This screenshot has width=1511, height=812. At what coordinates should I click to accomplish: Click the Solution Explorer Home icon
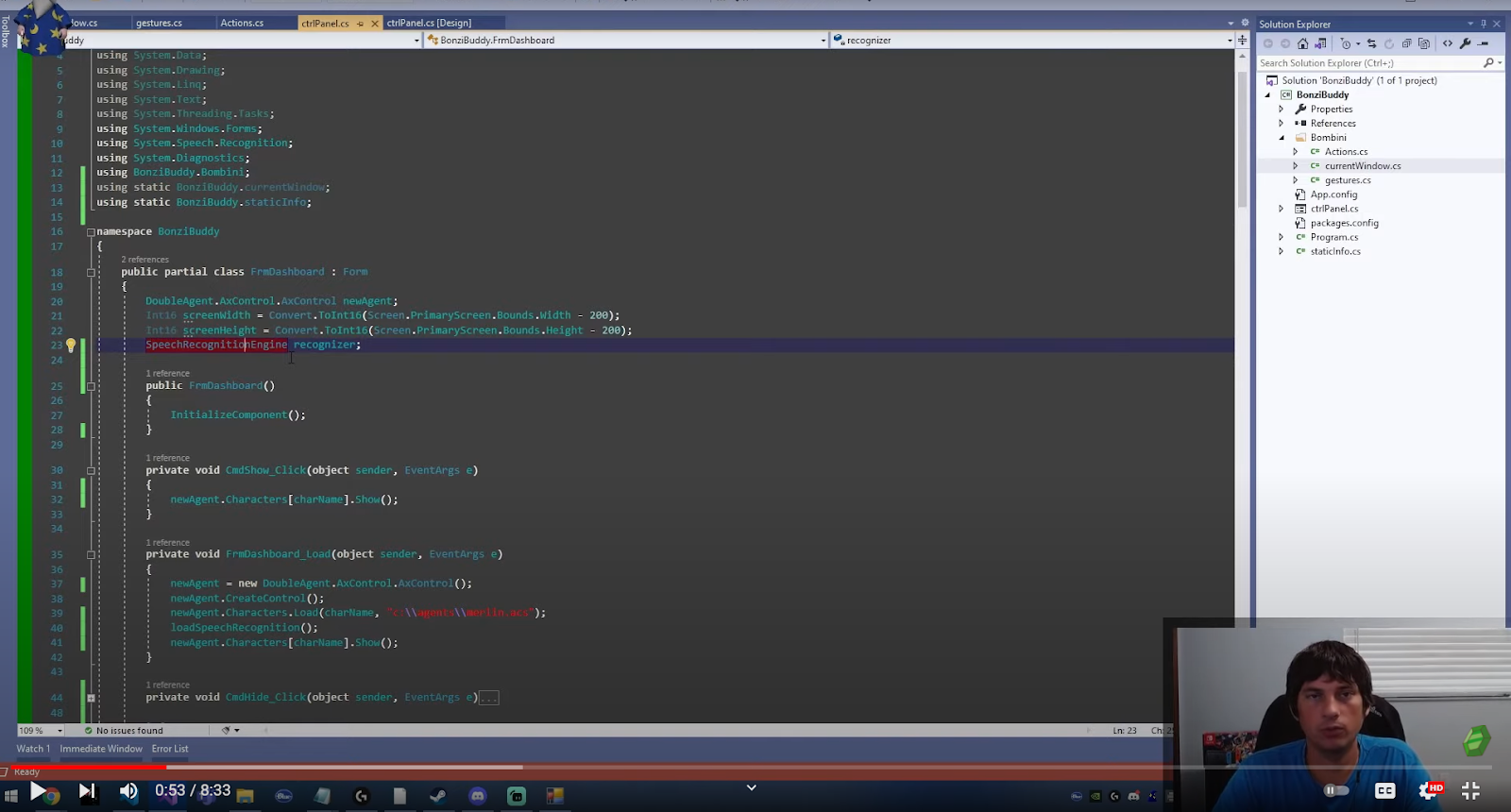pos(1303,43)
